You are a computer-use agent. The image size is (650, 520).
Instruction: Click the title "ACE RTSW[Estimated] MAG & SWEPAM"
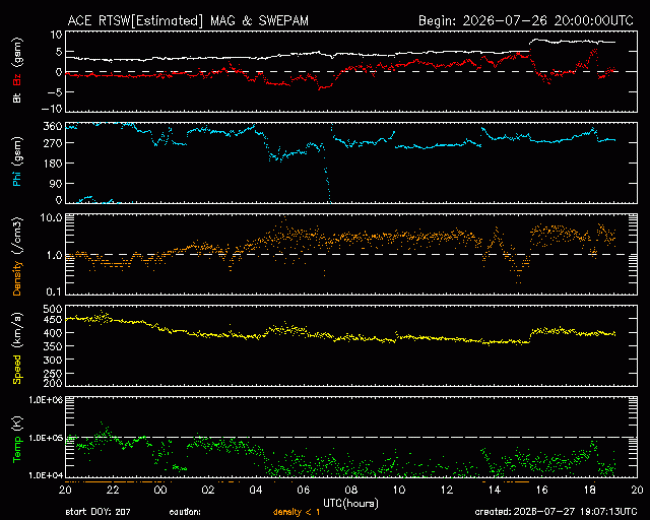(188, 21)
